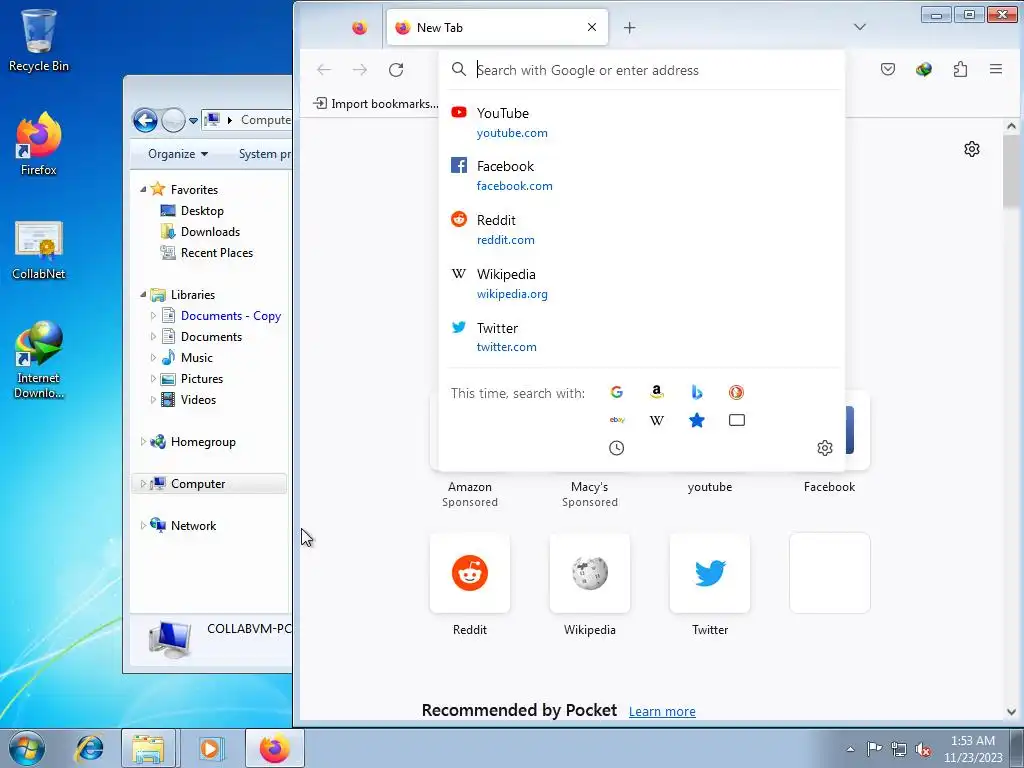The height and width of the screenshot is (768, 1024).
Task: Expand Documents - Copy library
Action: pyautogui.click(x=153, y=315)
